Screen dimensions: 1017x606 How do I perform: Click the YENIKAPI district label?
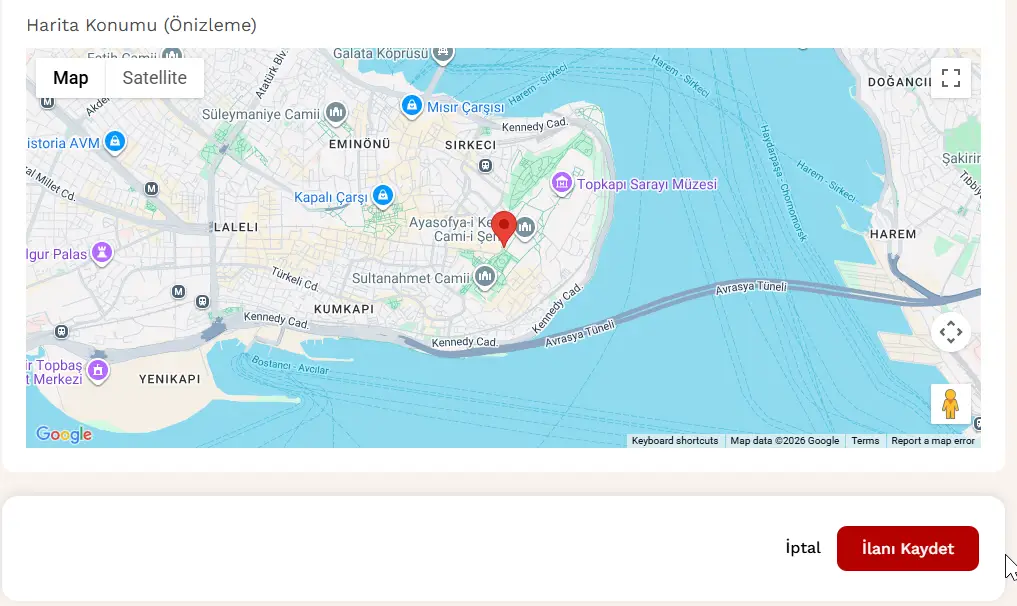click(169, 379)
